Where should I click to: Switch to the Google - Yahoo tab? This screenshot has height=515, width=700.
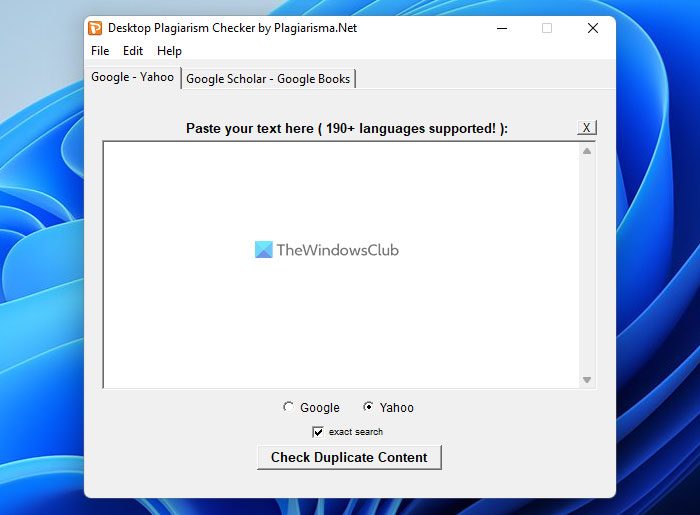pos(133,77)
